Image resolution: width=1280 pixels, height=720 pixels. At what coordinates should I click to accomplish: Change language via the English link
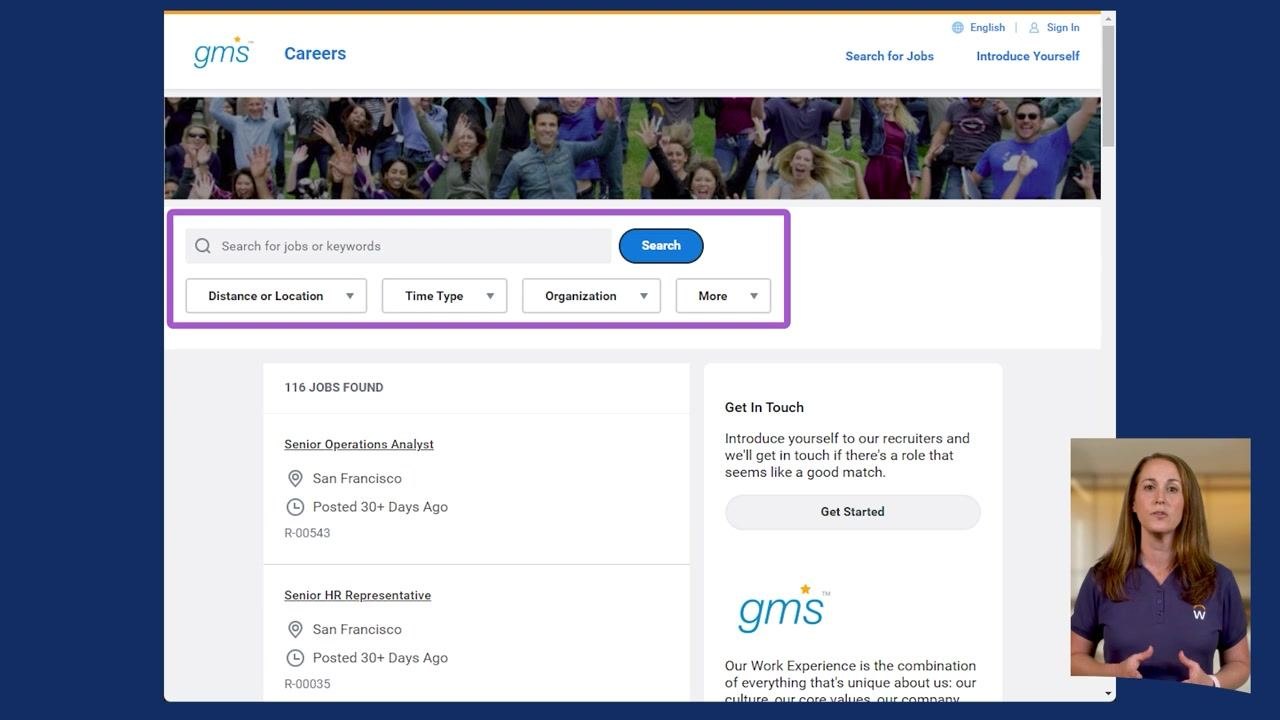(x=987, y=28)
